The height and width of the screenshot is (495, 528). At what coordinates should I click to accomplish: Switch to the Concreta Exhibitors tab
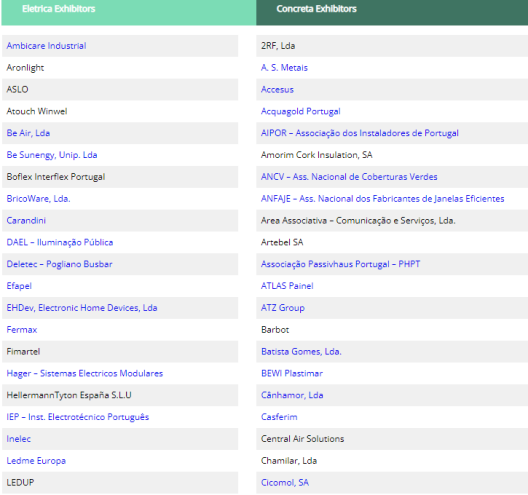tap(392, 12)
